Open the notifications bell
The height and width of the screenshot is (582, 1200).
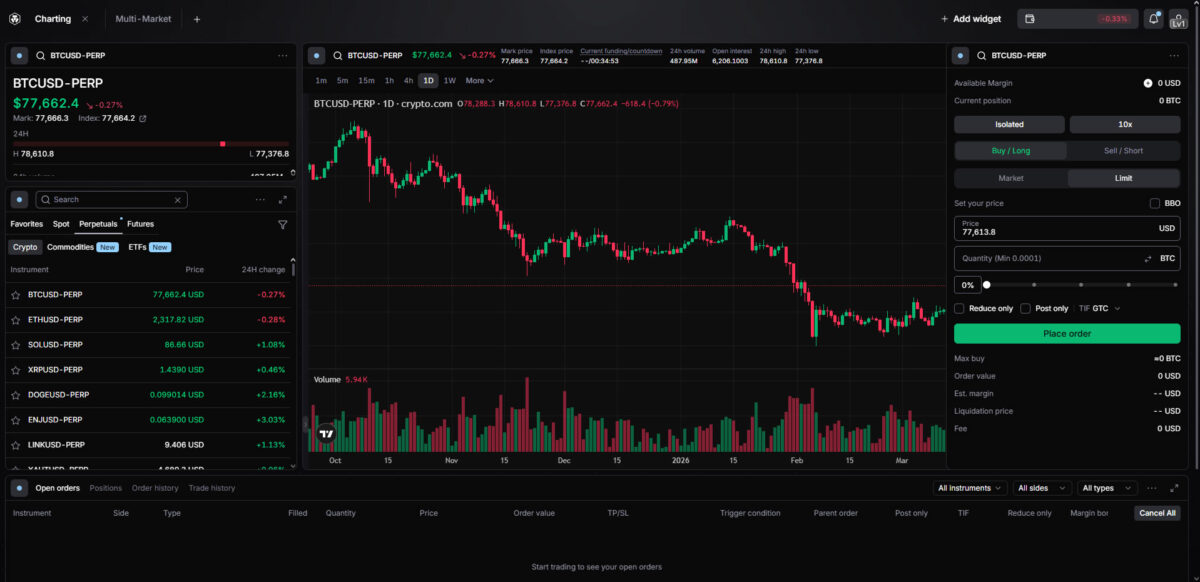(1153, 18)
